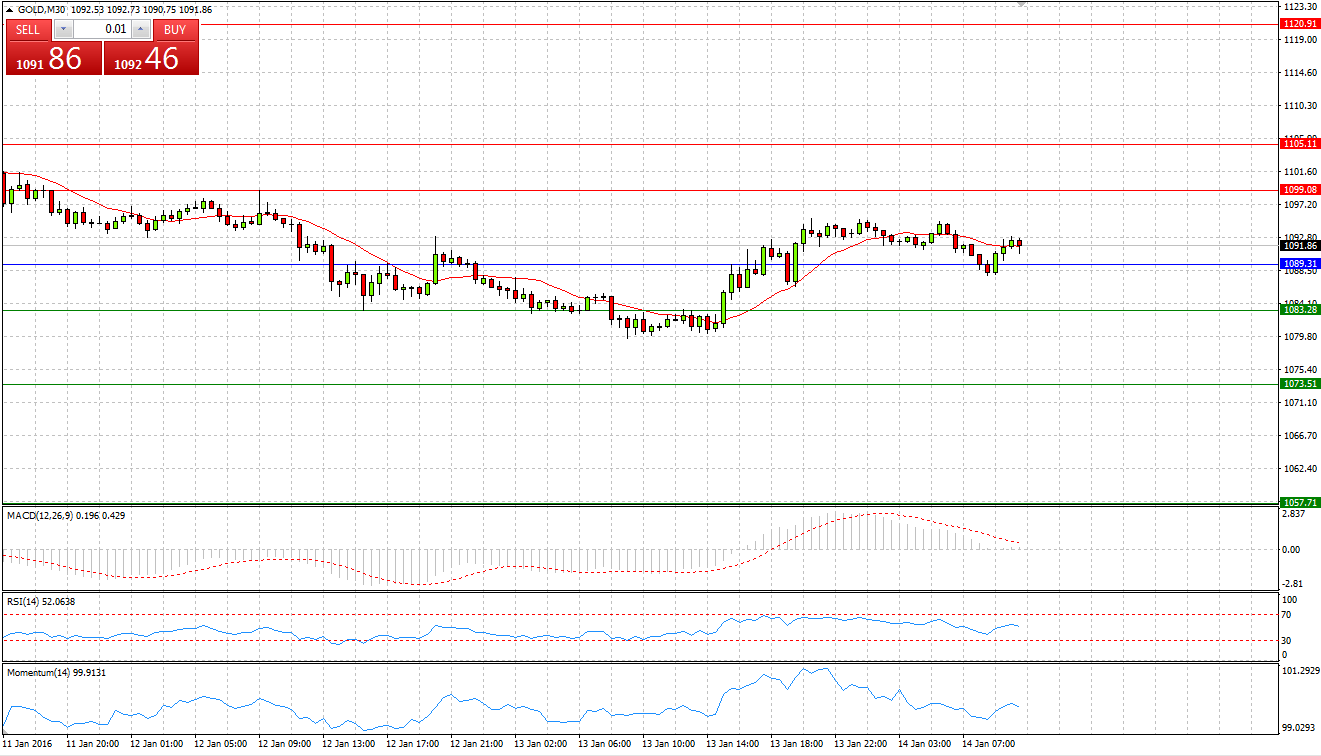
Task: Select the 1099.08 resistance level label
Action: click(1300, 189)
